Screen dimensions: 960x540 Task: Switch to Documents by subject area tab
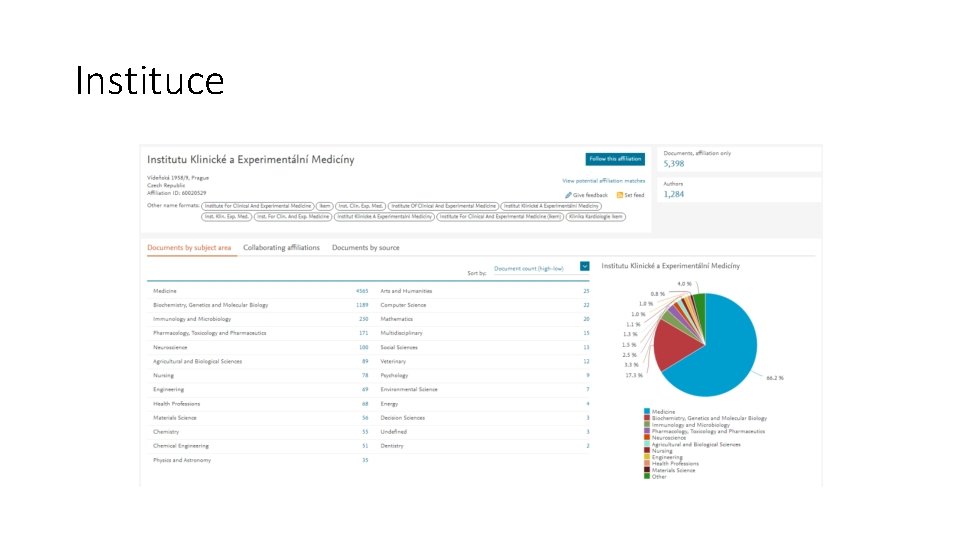coord(189,248)
